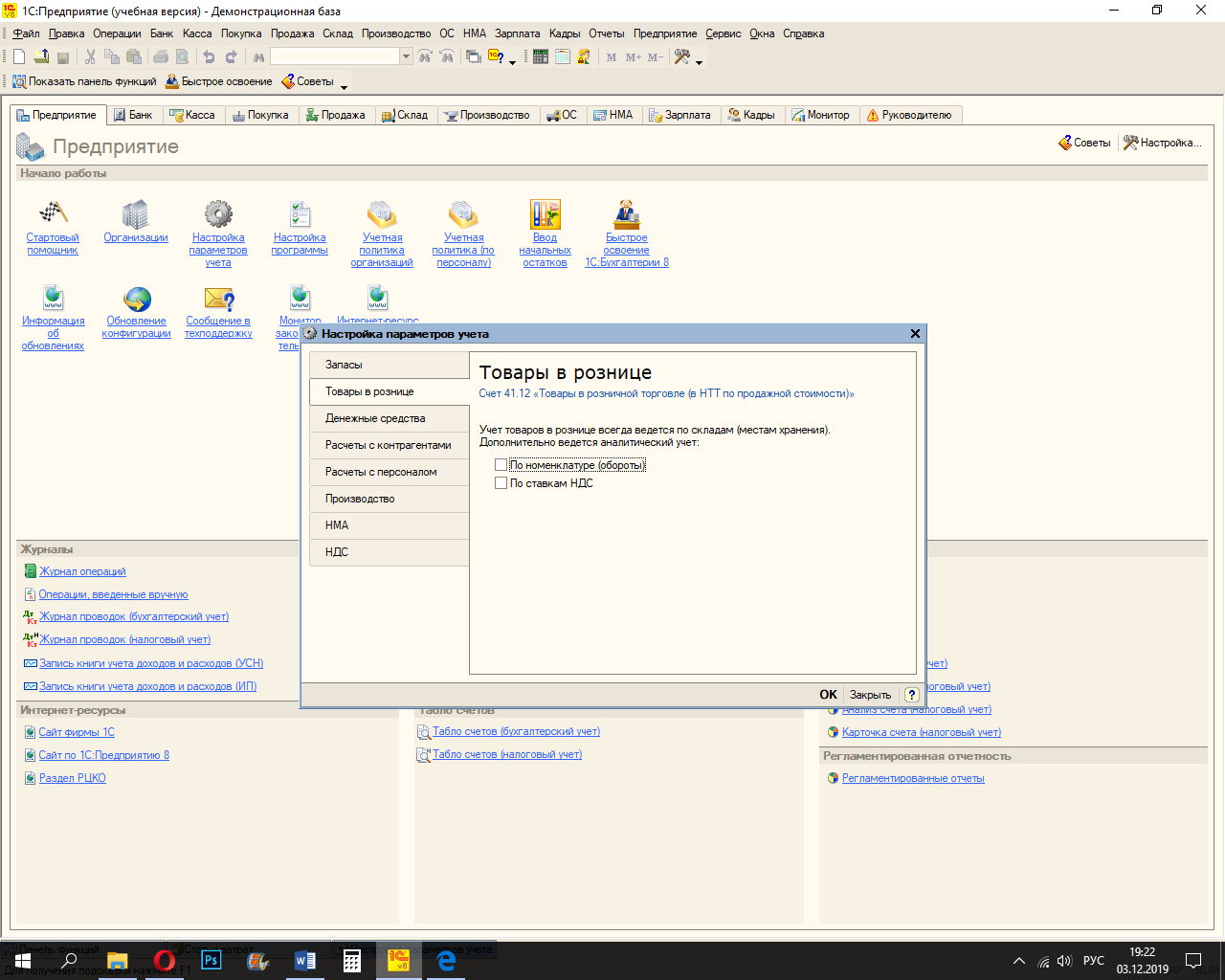
Task: Open Сайт фирмы 1С link
Action: point(77,732)
